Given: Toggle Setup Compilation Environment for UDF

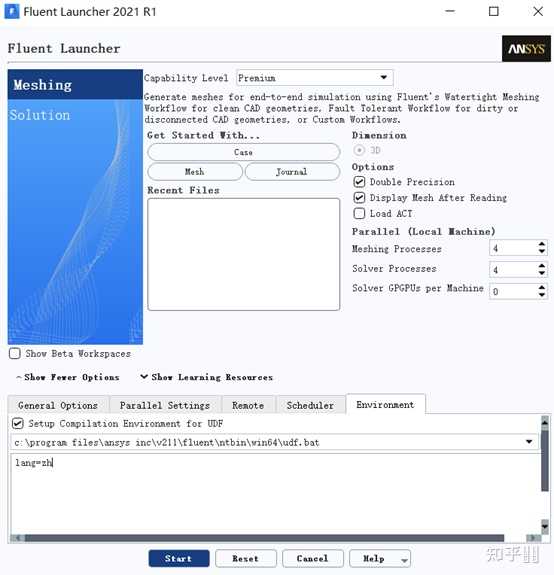Looking at the screenshot, I should (x=18, y=424).
